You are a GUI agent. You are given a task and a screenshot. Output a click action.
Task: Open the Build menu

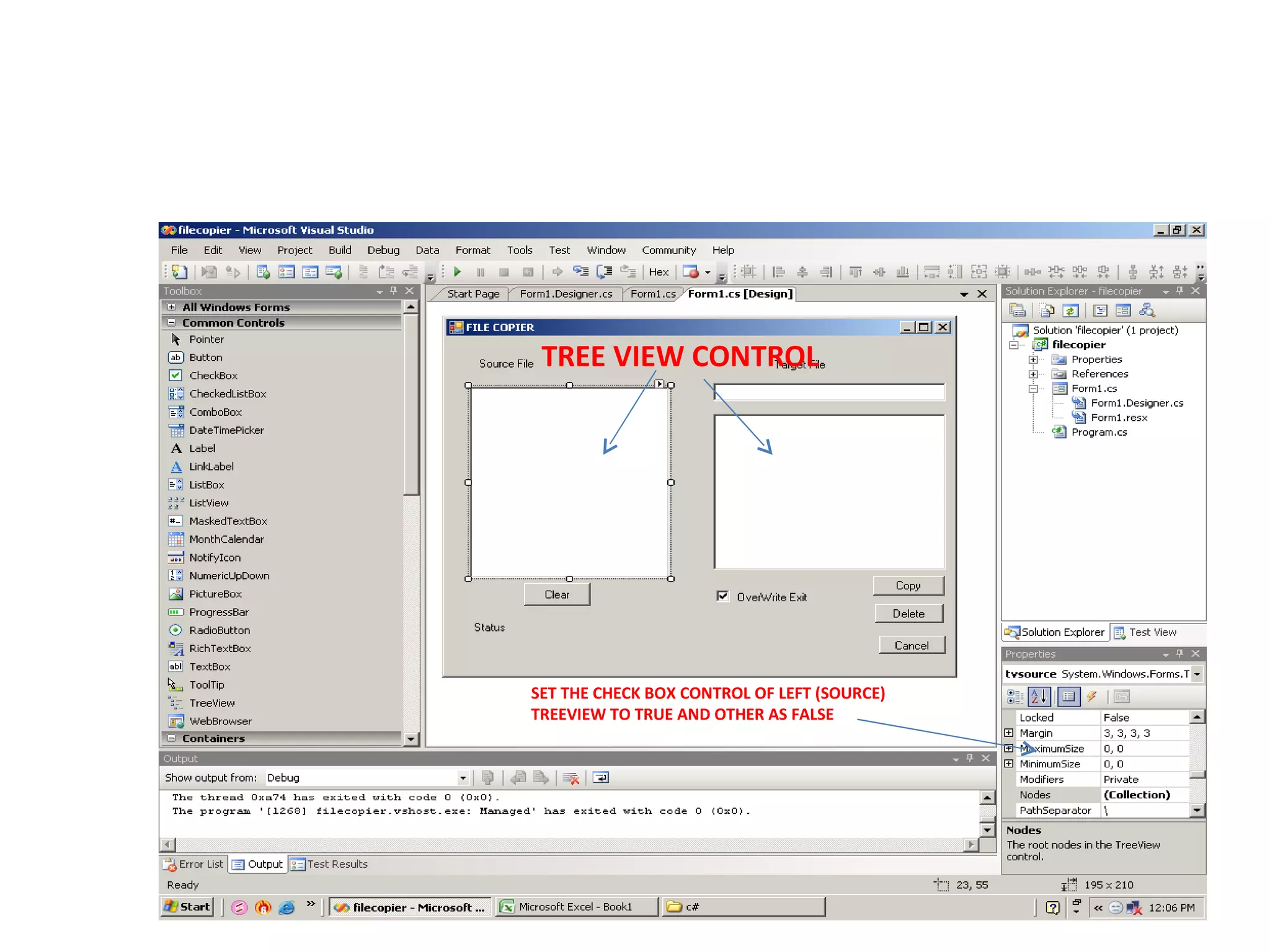[x=339, y=250]
